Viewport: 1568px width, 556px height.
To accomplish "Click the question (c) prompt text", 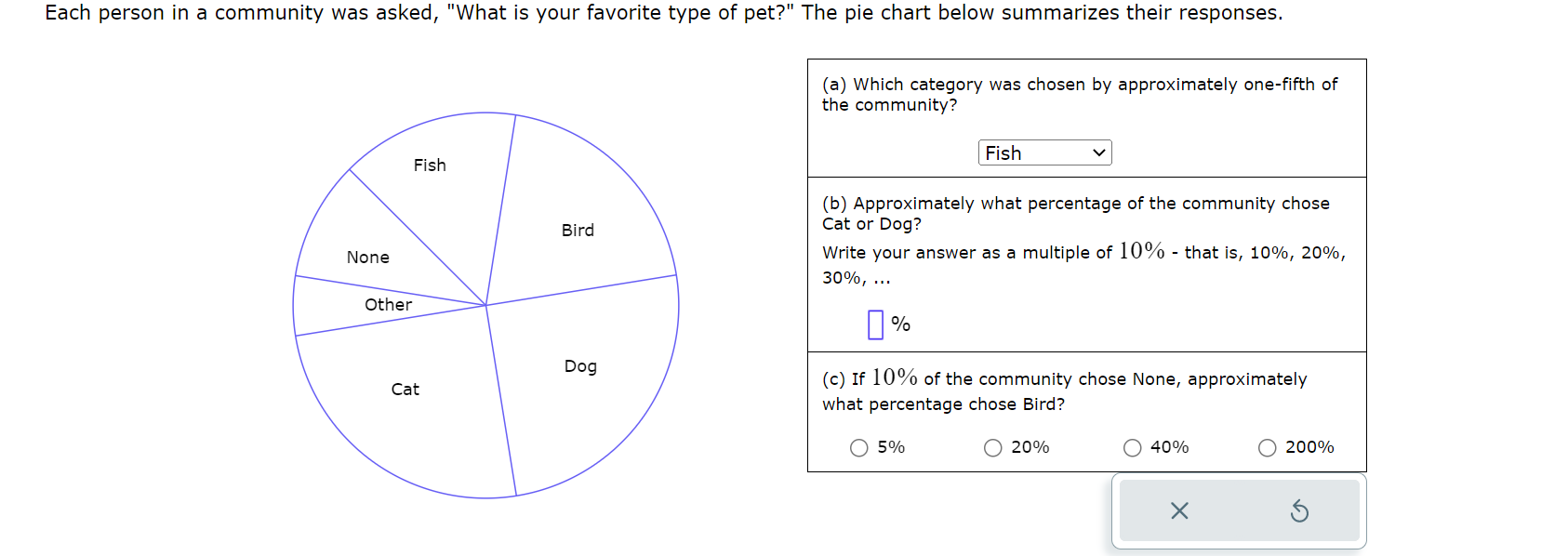I will [x=1064, y=391].
